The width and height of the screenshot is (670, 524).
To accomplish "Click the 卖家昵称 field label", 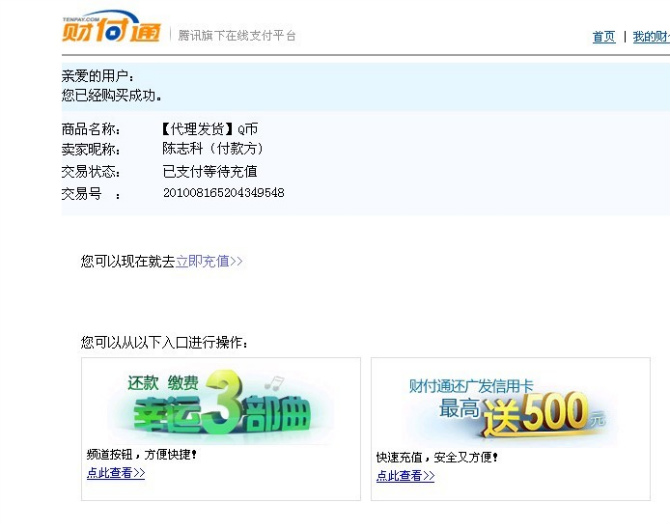I will click(91, 150).
